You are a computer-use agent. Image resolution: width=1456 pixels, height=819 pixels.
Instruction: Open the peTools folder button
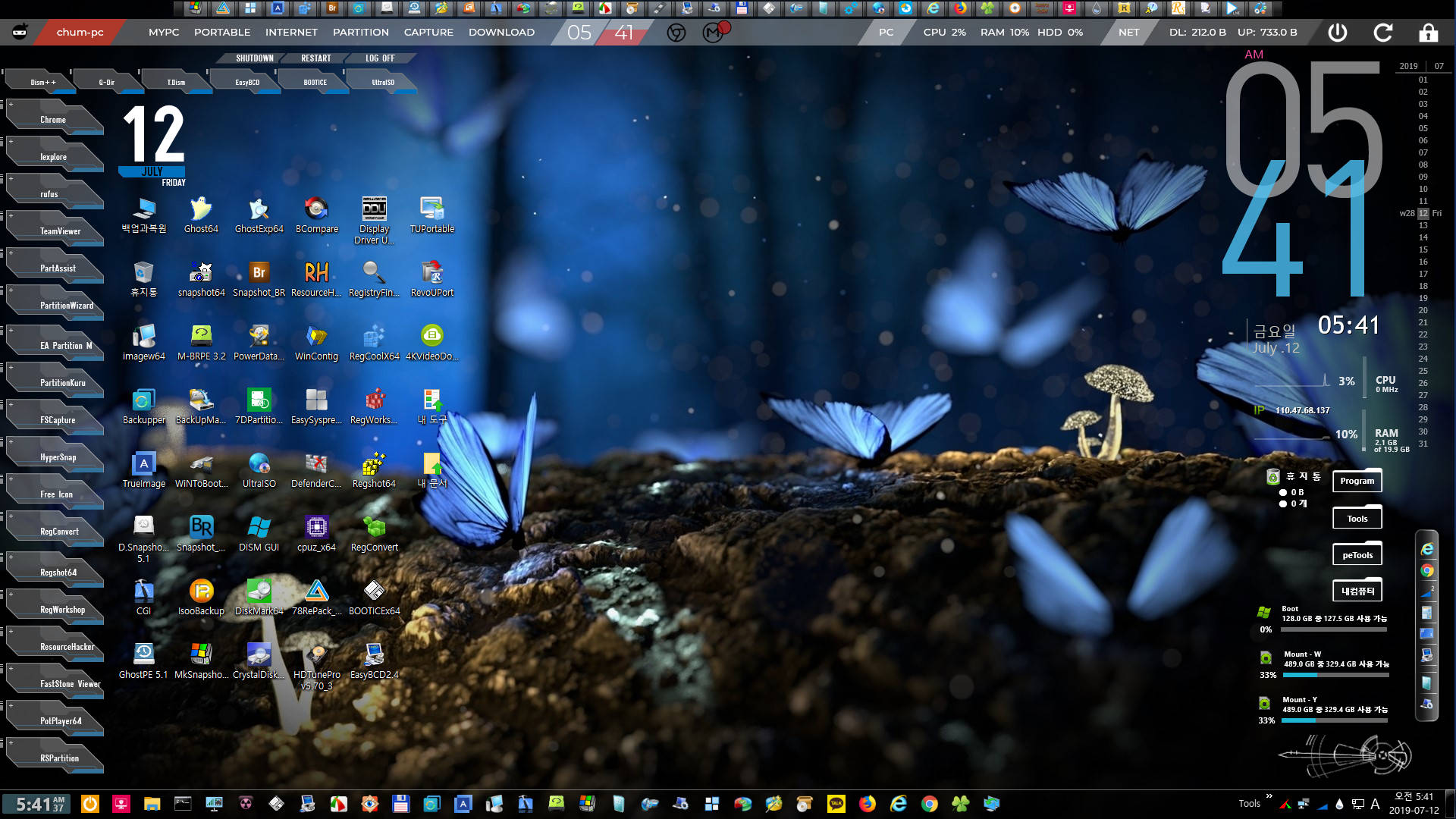point(1357,555)
